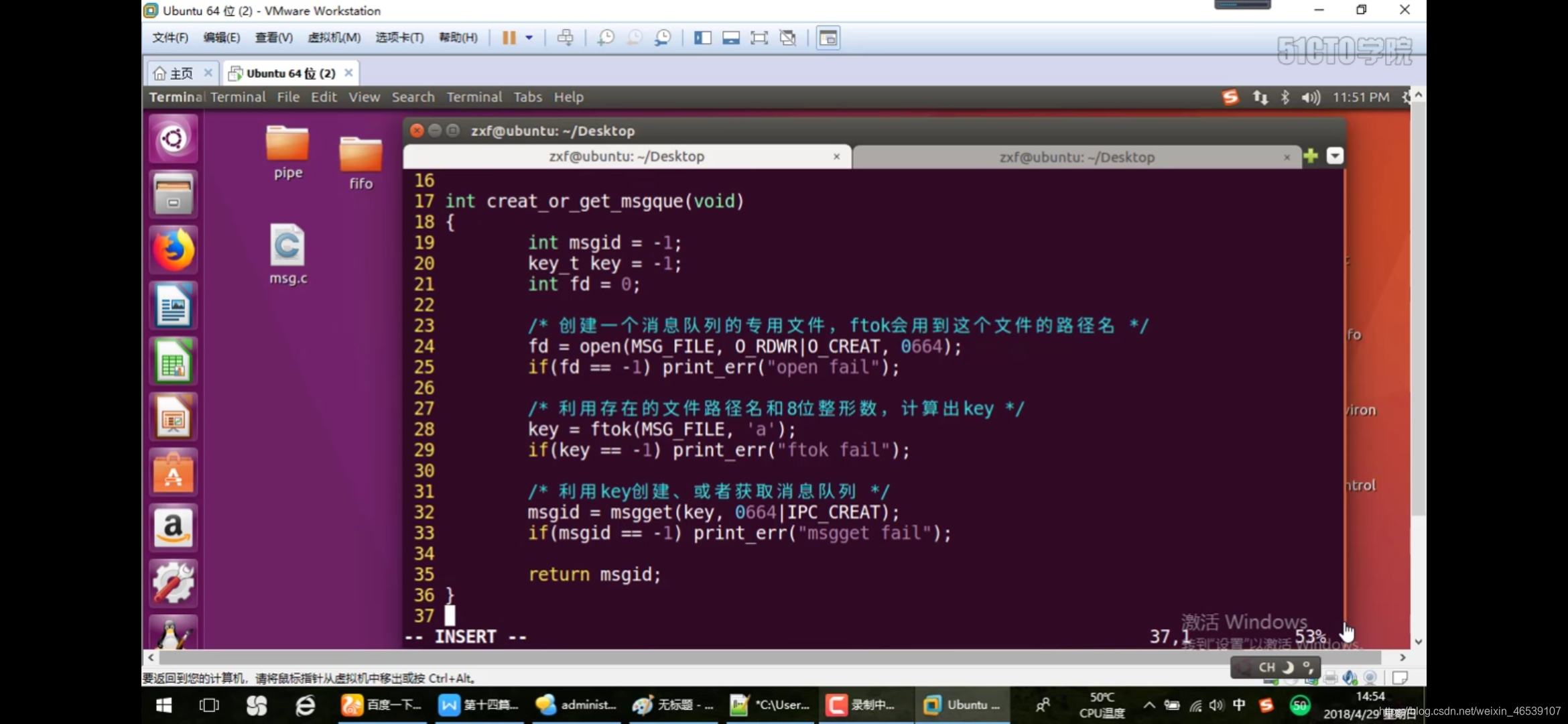Open the dropdown arrow next to pause

(529, 38)
